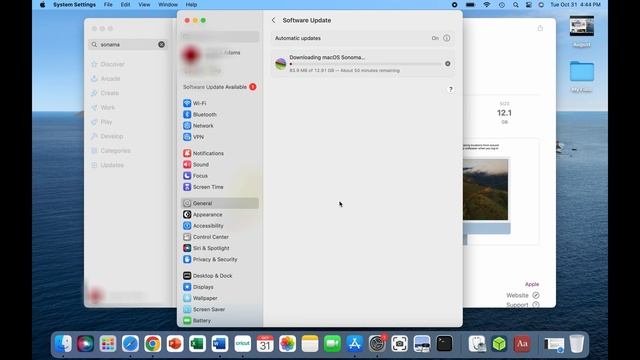Click the macOS Sonoma download progress bar
640x360 pixels.
[365, 64]
